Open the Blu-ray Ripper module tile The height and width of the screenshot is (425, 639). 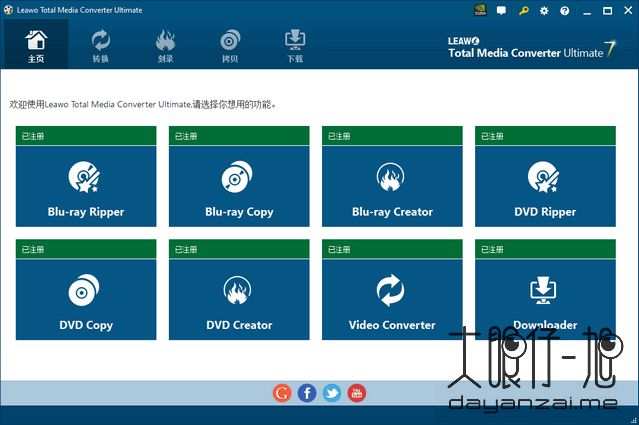pyautogui.click(x=86, y=186)
